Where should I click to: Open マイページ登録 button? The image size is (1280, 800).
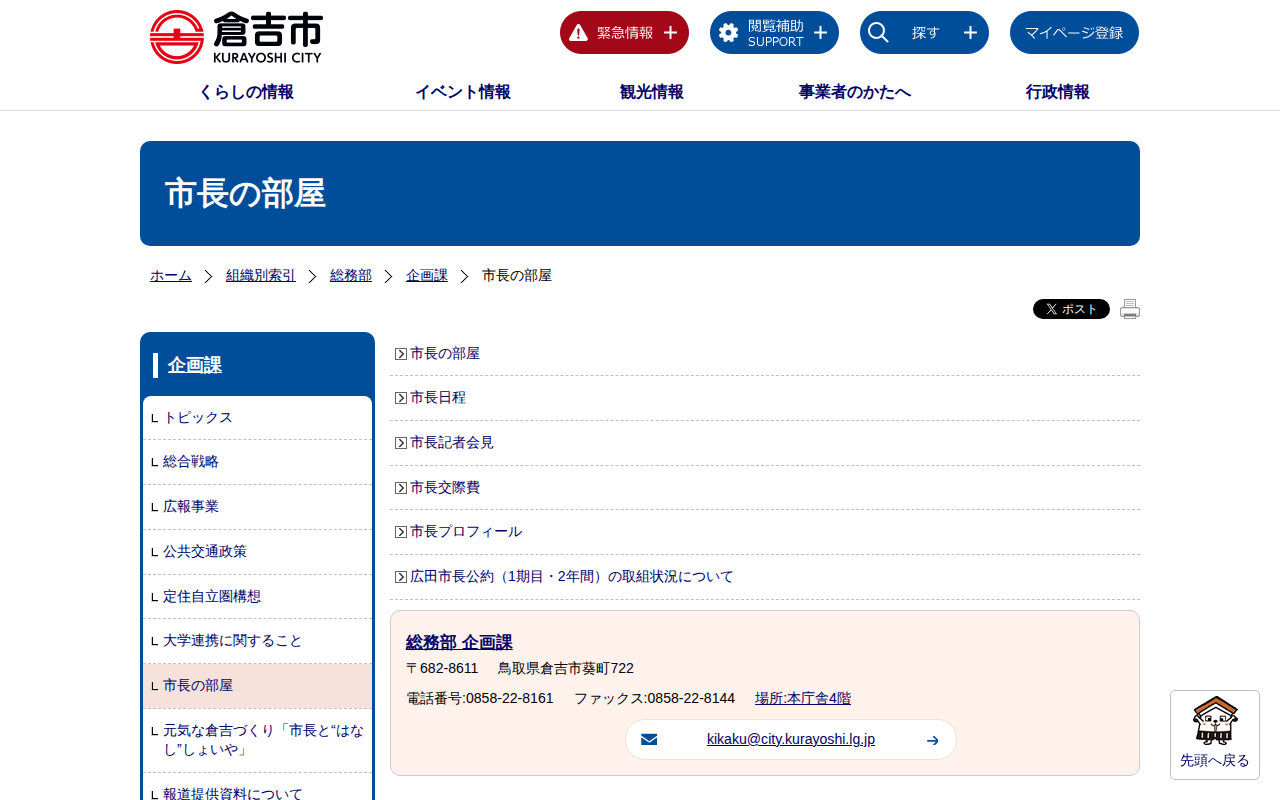(1074, 33)
